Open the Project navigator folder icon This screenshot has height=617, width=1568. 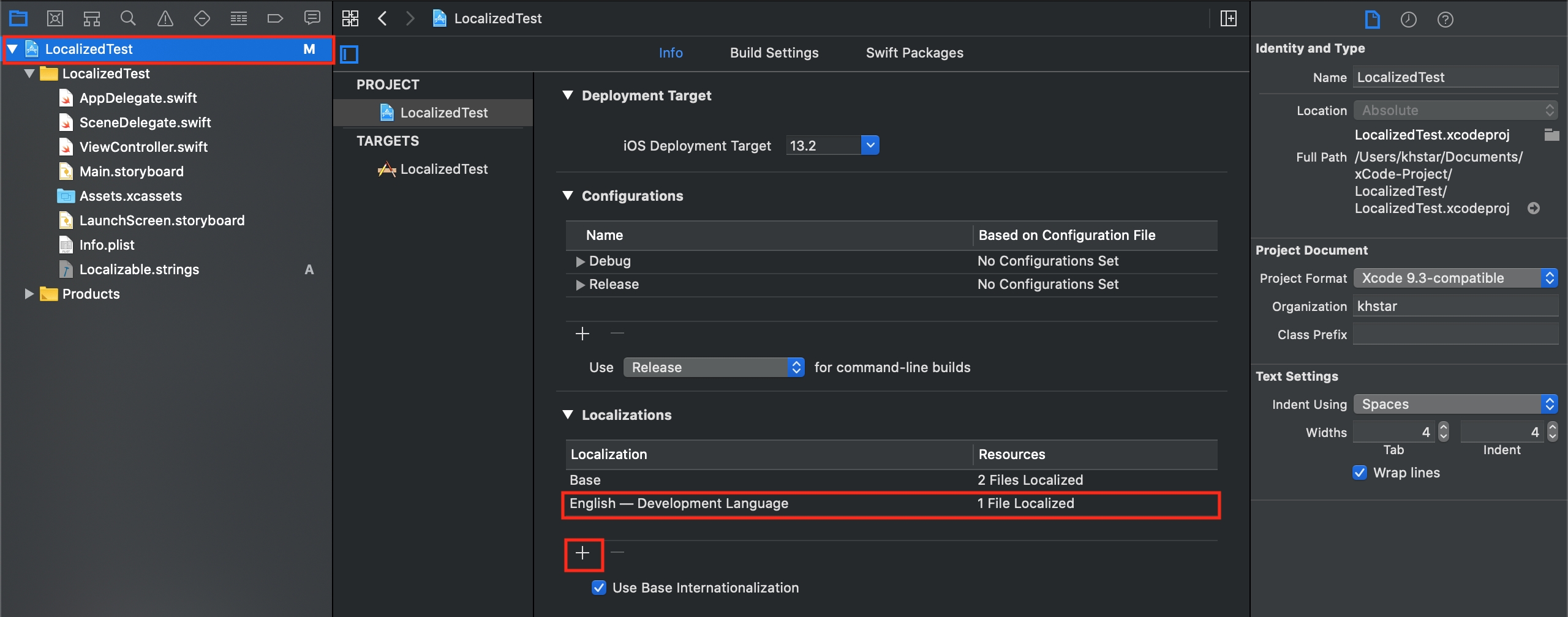18,18
